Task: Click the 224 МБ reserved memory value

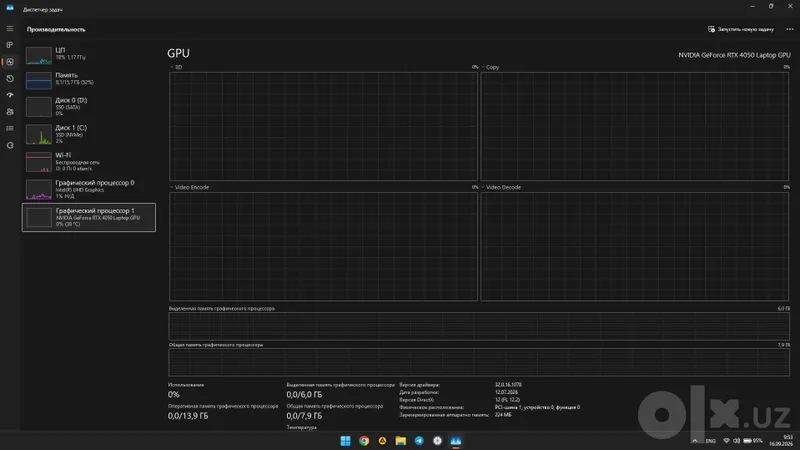Action: tap(503, 415)
